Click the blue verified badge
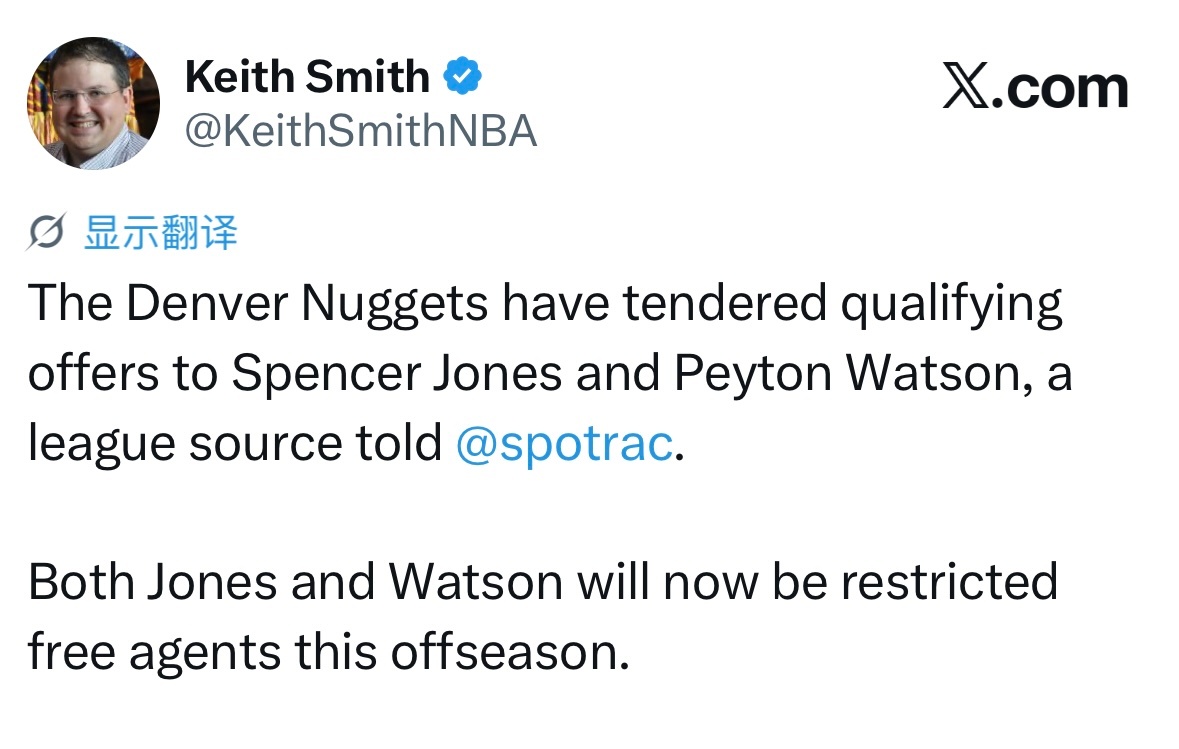The width and height of the screenshot is (1179, 749). [462, 75]
